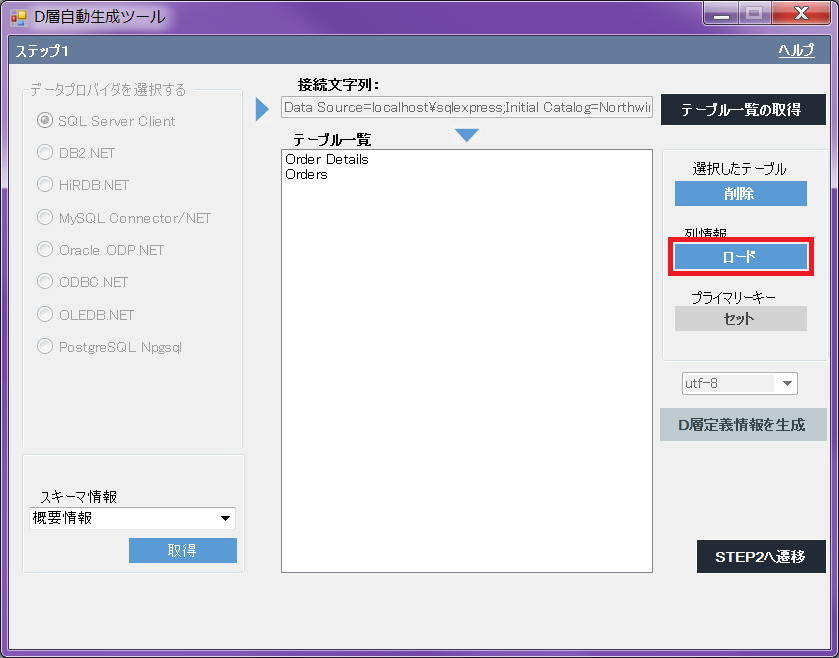Select the Oracle ODP.NET option
This screenshot has height=658, width=839.
click(x=45, y=250)
